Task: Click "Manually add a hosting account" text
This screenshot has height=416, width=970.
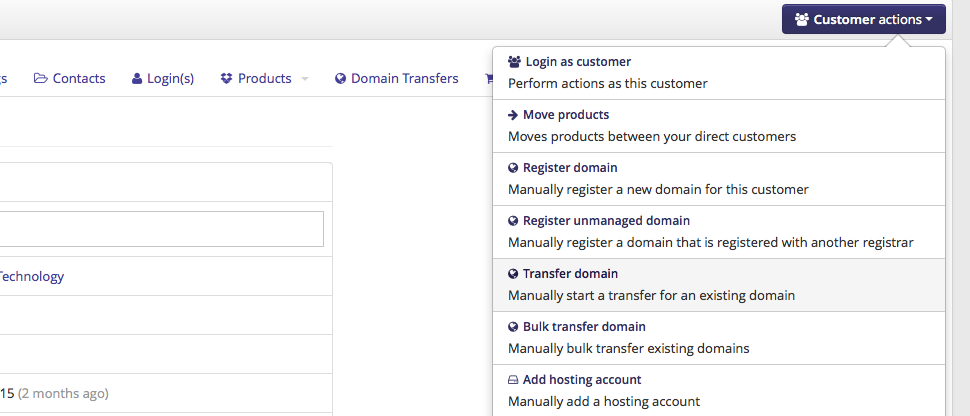Action: pos(604,402)
